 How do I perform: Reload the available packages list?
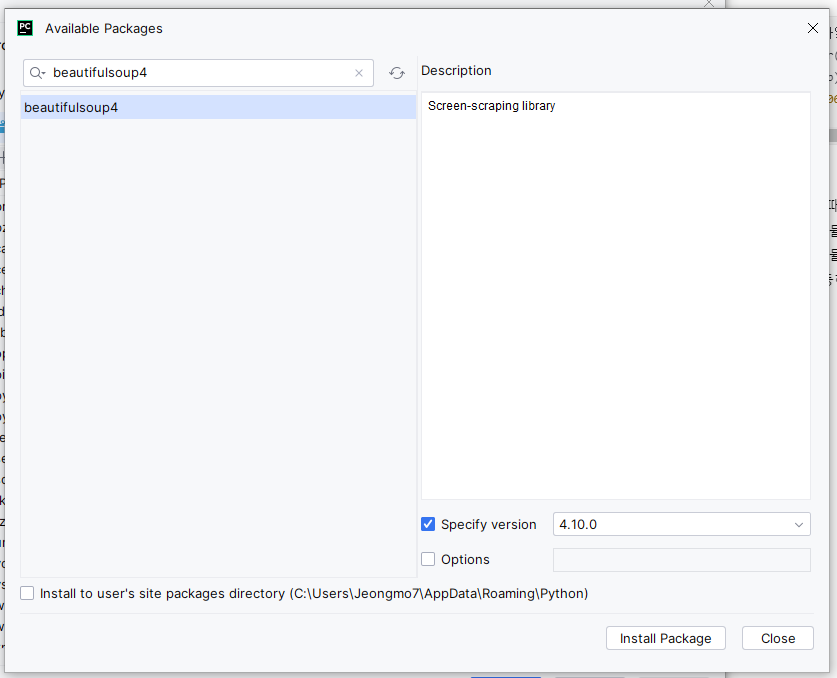click(397, 73)
